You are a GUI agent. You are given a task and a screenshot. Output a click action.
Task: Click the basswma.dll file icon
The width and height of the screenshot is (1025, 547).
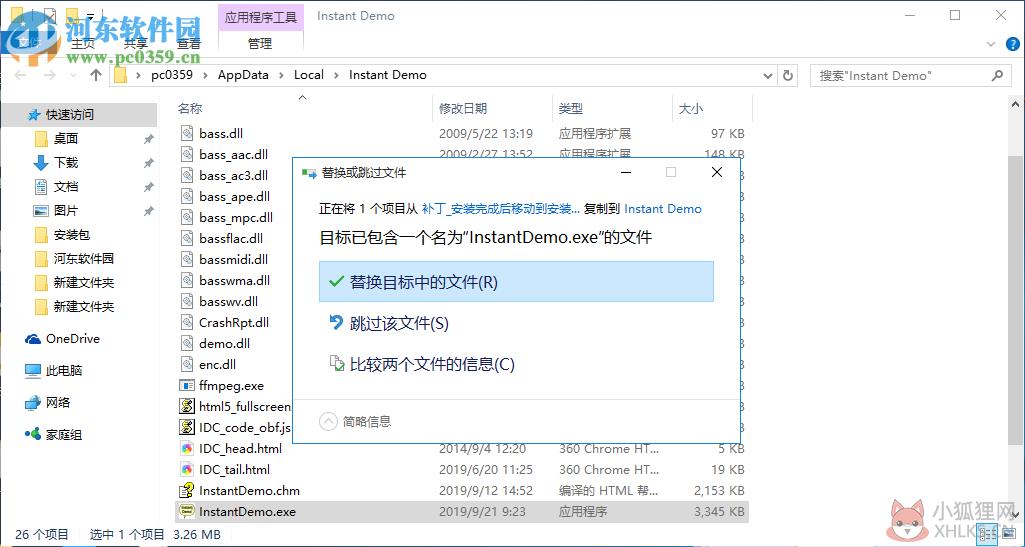tap(187, 280)
